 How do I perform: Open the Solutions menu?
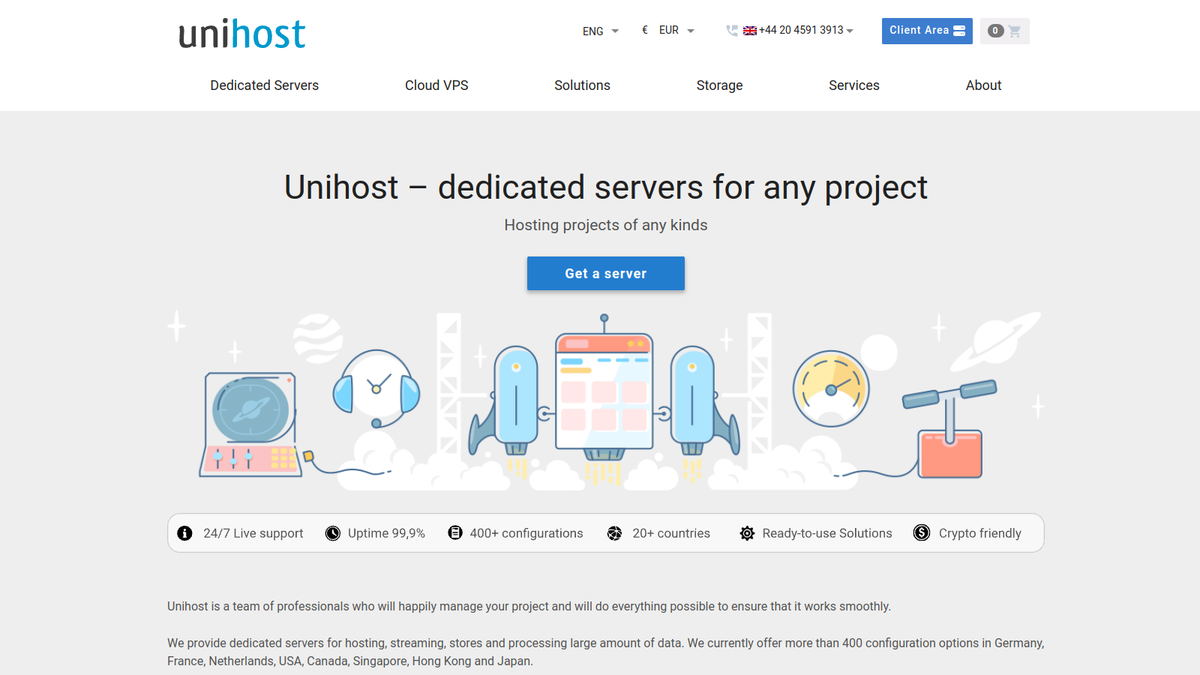[x=582, y=85]
